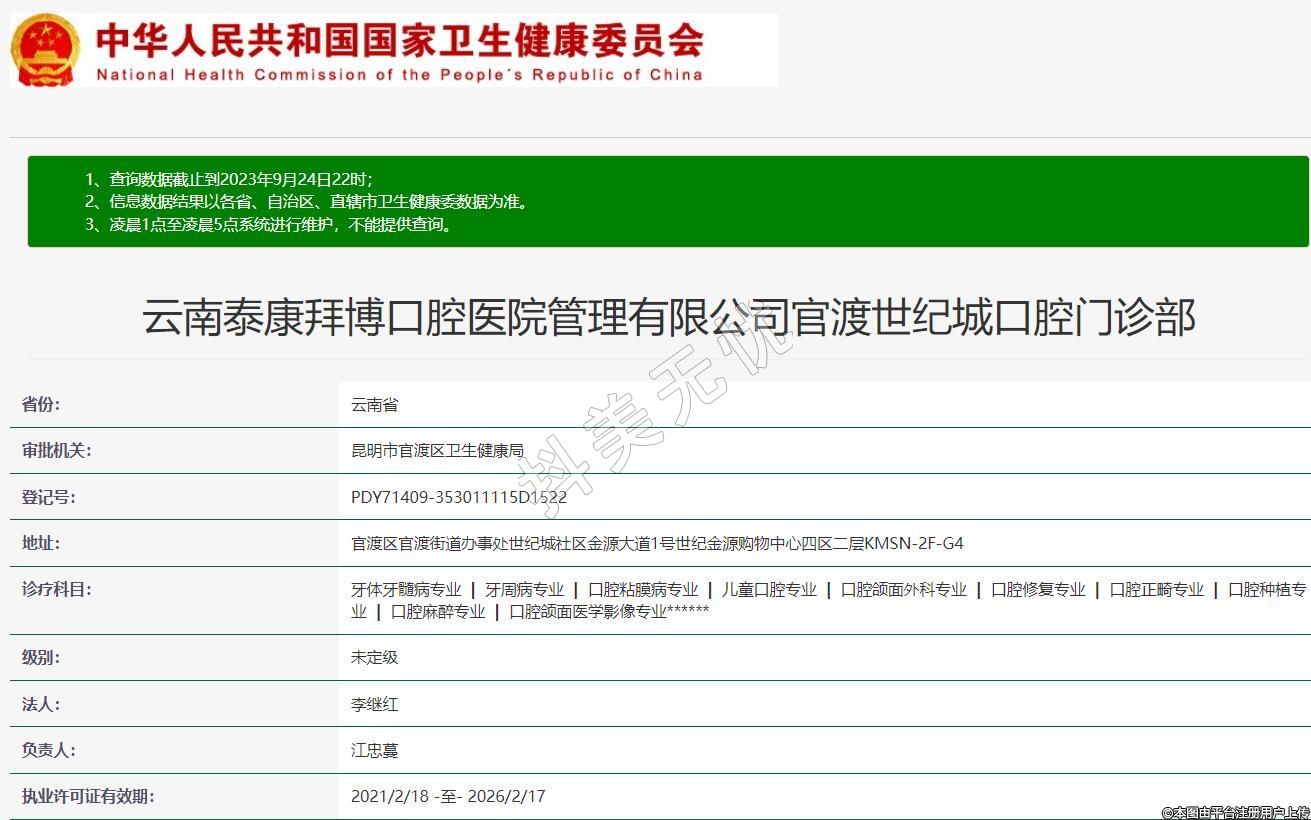Click the clinic name heading 云南泰康拜博口腔
This screenshot has width=1311, height=820.
tap(668, 318)
